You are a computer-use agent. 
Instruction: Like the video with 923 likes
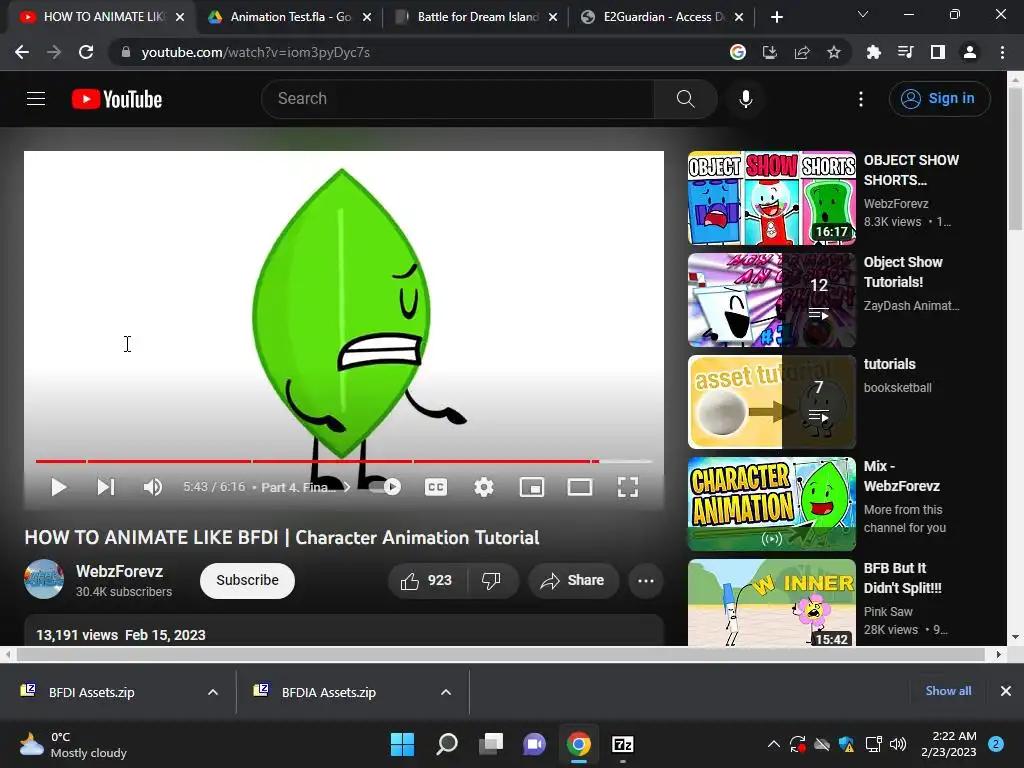(x=428, y=581)
